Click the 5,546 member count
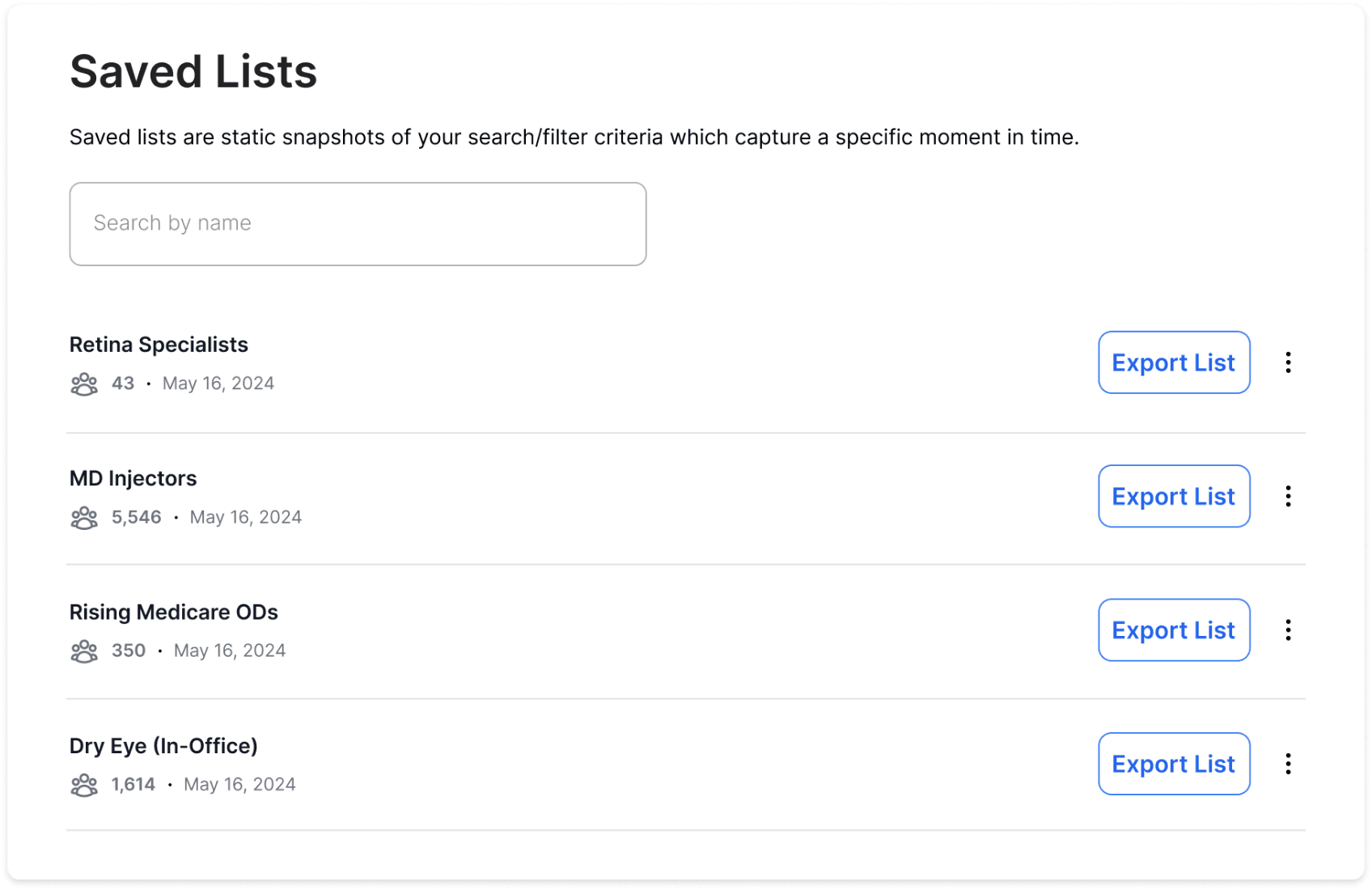 [x=137, y=517]
